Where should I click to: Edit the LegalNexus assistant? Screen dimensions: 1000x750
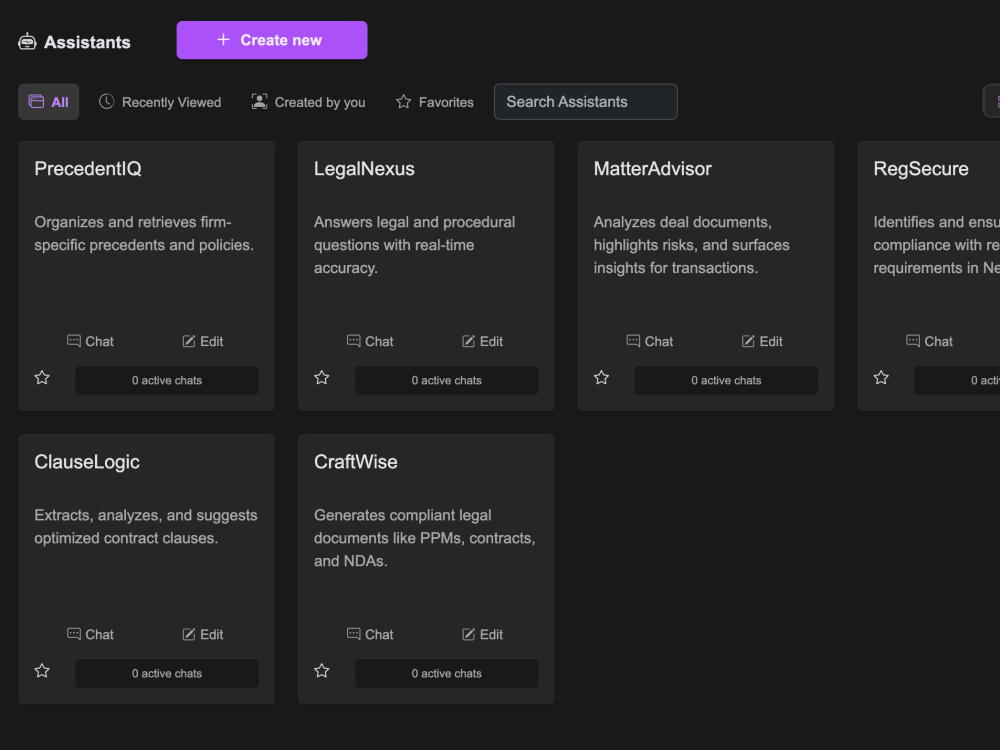tap(482, 341)
